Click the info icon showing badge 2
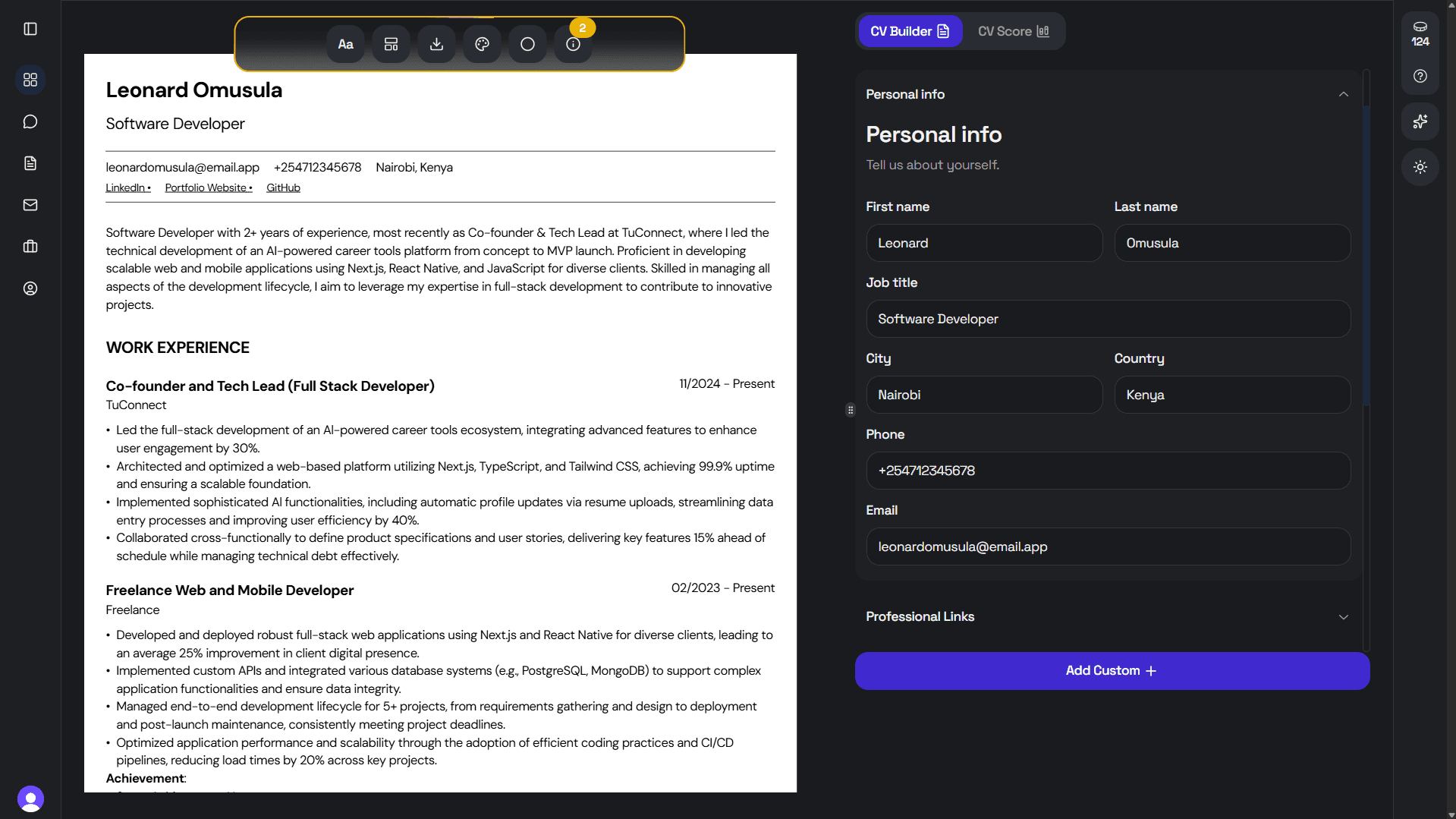Image resolution: width=1456 pixels, height=819 pixels. tap(573, 43)
